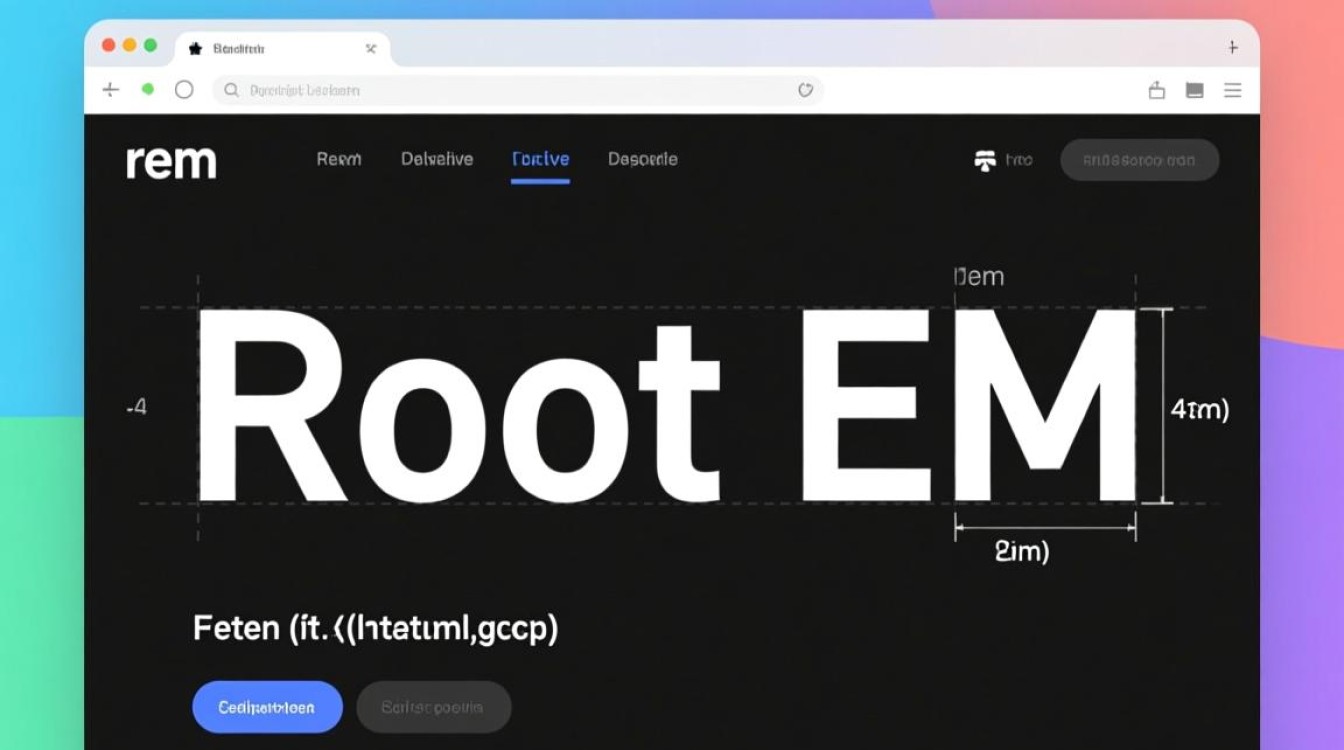Click the 'Root EM' large heading
The width and height of the screenshot is (1344, 750).
[x=666, y=405]
